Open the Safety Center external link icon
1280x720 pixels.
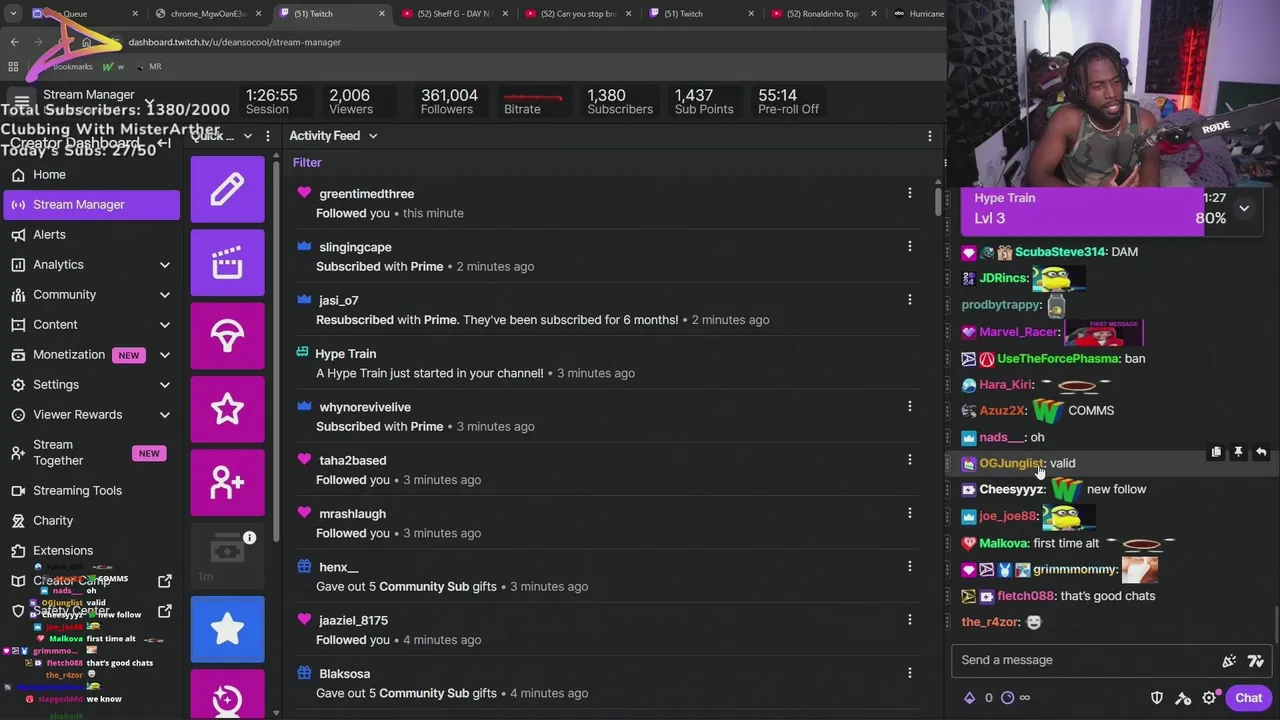(165, 610)
